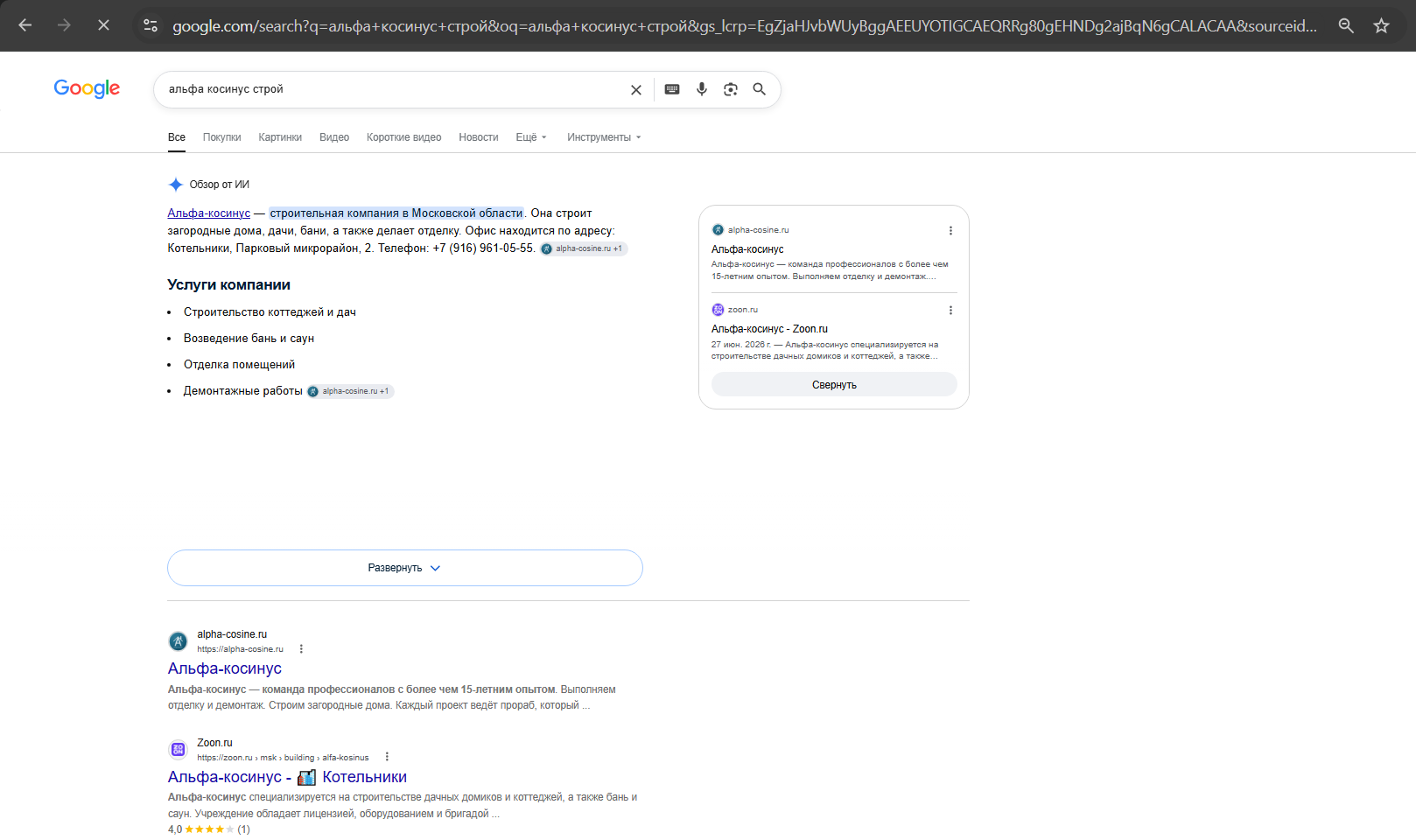Select the Все tab
Viewport: 1416px width, 840px height.
(177, 137)
